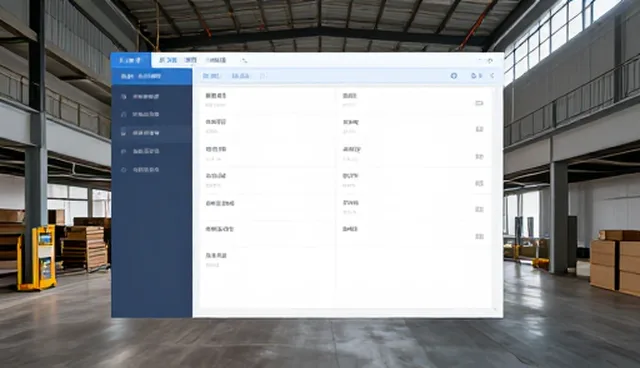Image resolution: width=640 pixels, height=368 pixels.
Task: Select the first sidebar entry's label
Action: pos(146,97)
